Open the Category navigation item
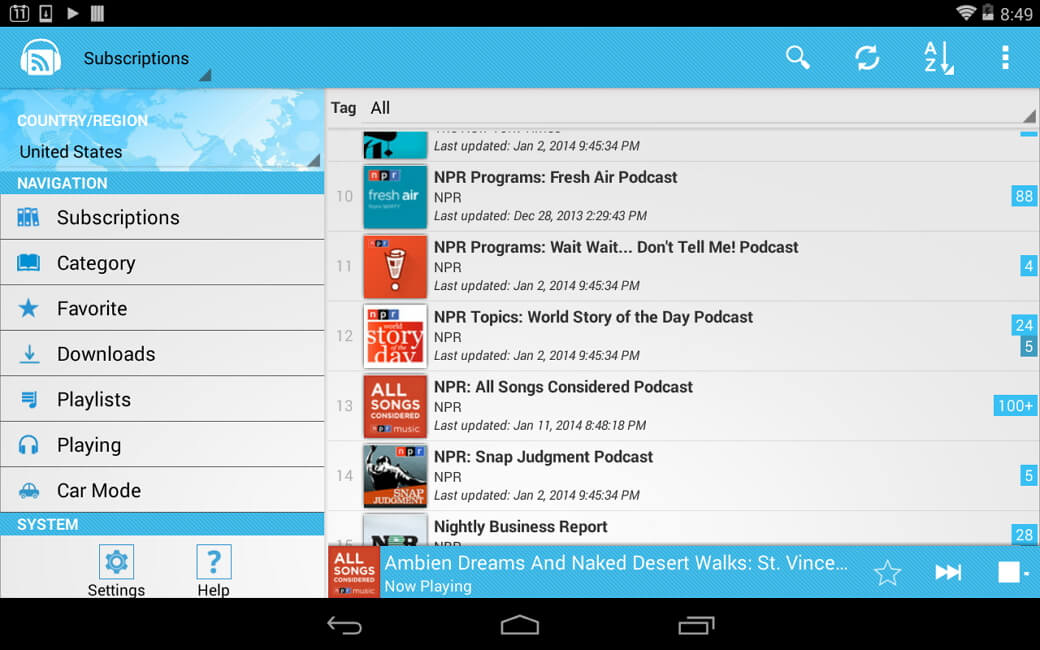 pyautogui.click(x=162, y=263)
